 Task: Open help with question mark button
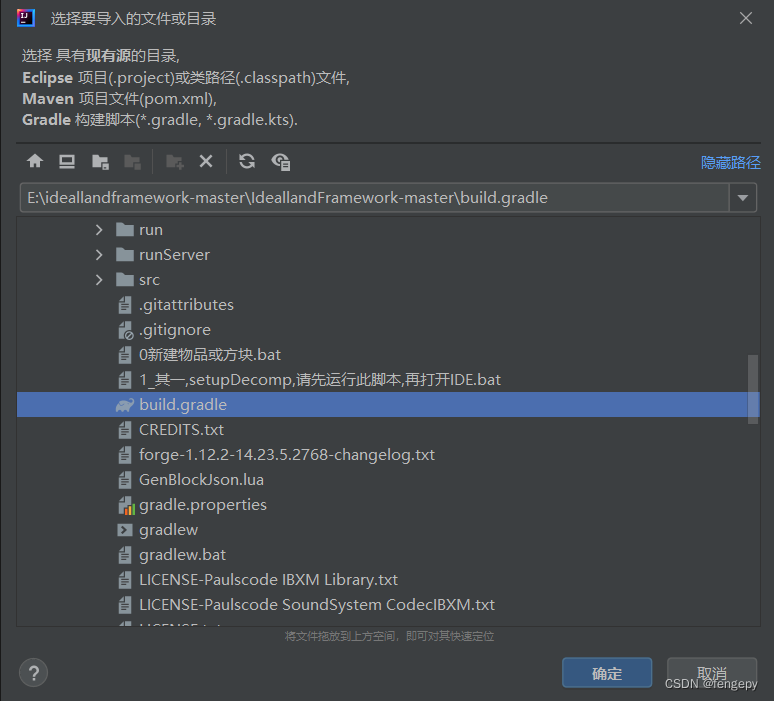34,673
